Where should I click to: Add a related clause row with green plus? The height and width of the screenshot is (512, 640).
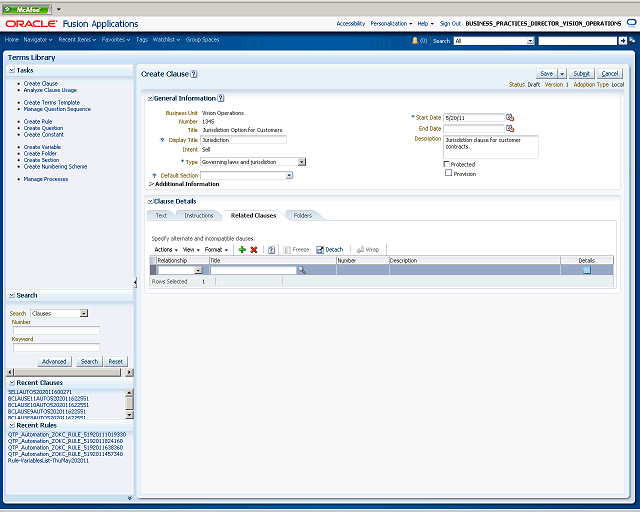pyautogui.click(x=242, y=249)
